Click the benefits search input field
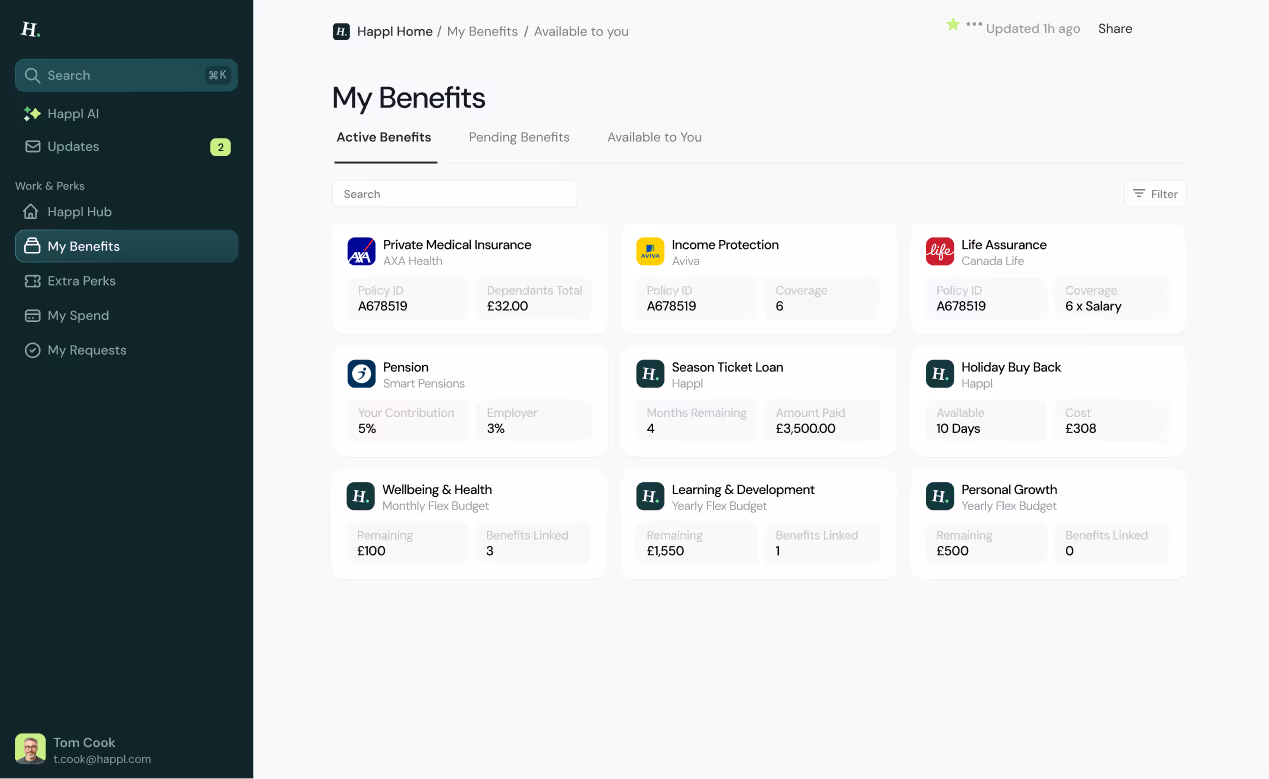 [x=455, y=193]
